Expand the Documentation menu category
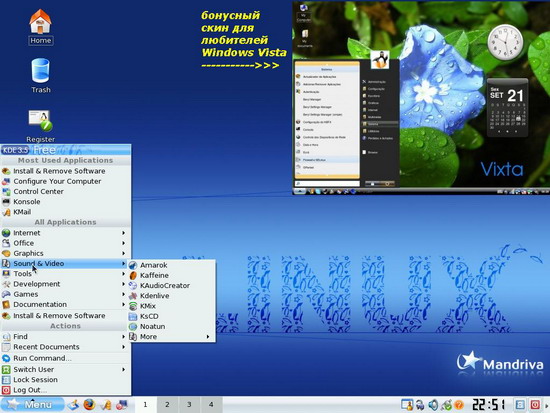 (x=66, y=304)
